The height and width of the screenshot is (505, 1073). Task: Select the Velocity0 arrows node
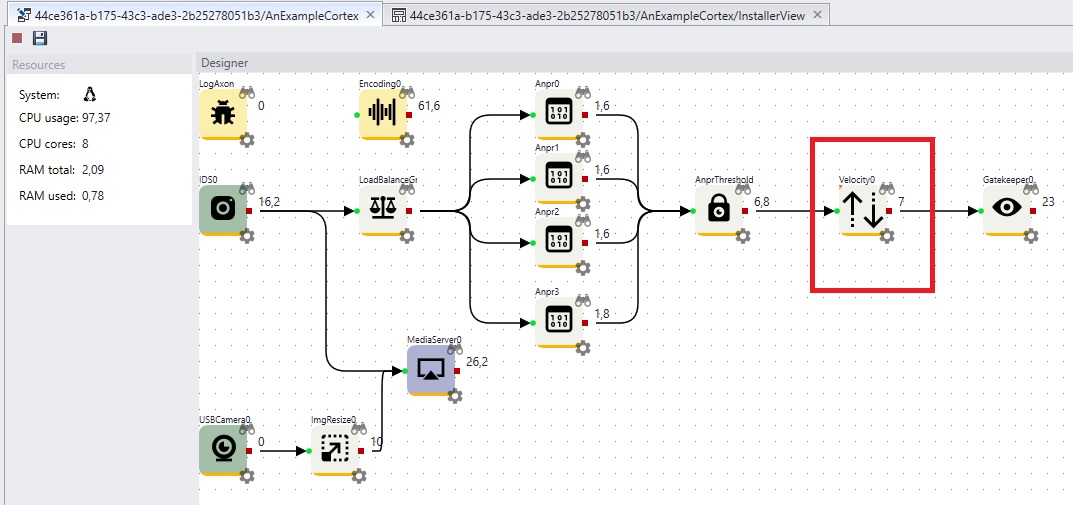click(862, 210)
